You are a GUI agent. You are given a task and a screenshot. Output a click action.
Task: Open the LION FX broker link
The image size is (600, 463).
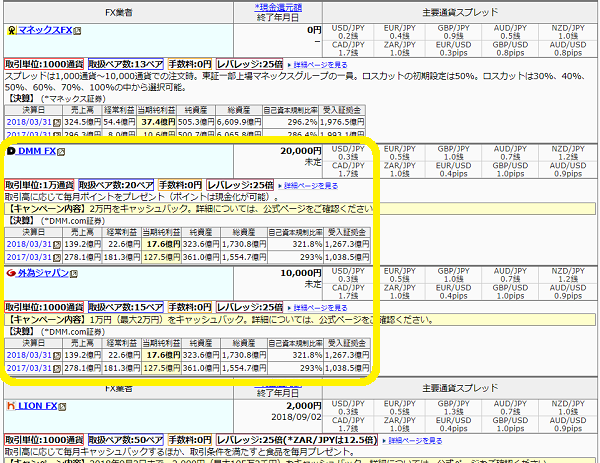pyautogui.click(x=37, y=406)
